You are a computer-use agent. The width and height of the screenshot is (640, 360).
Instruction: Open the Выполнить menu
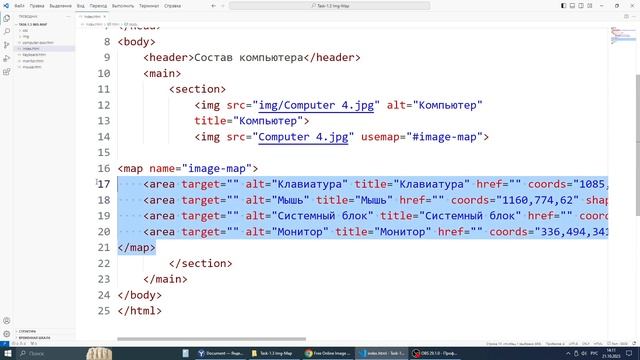pyautogui.click(x=123, y=6)
